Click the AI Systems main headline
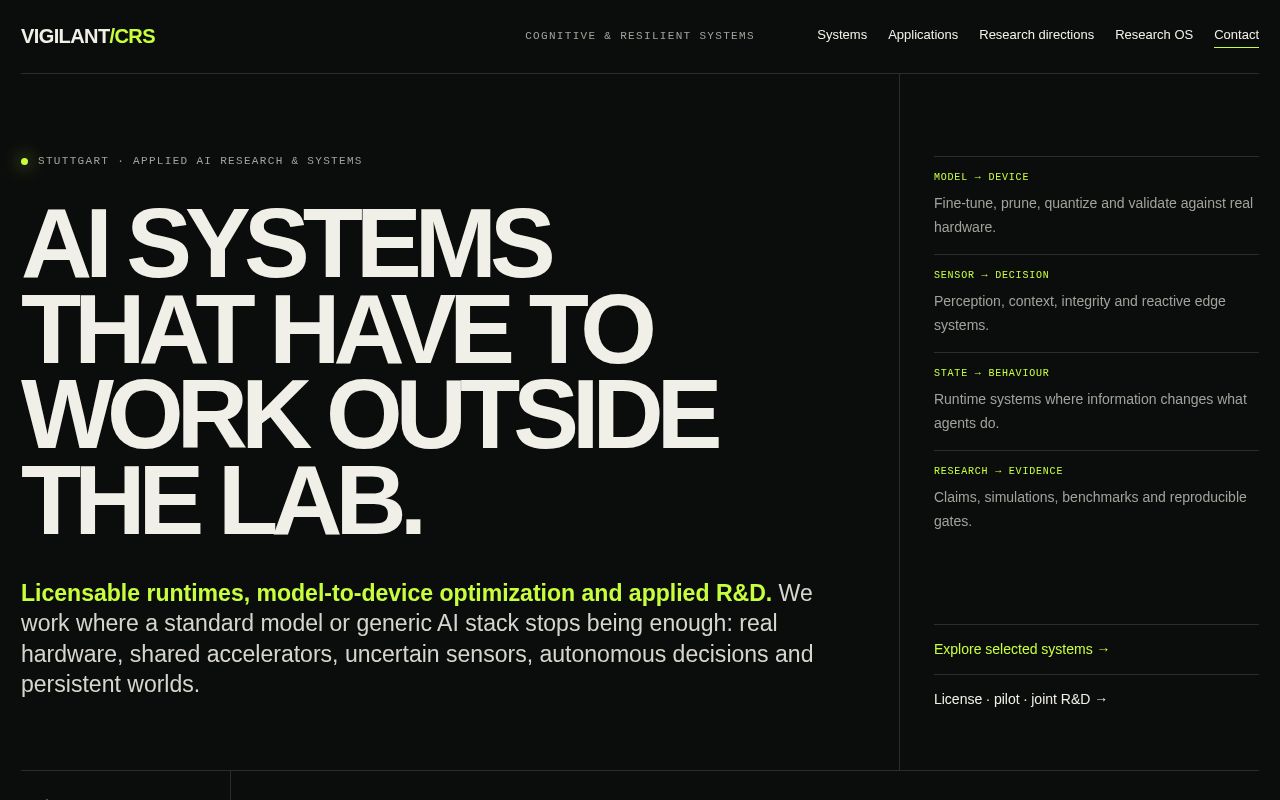The image size is (1280, 800). coord(369,372)
